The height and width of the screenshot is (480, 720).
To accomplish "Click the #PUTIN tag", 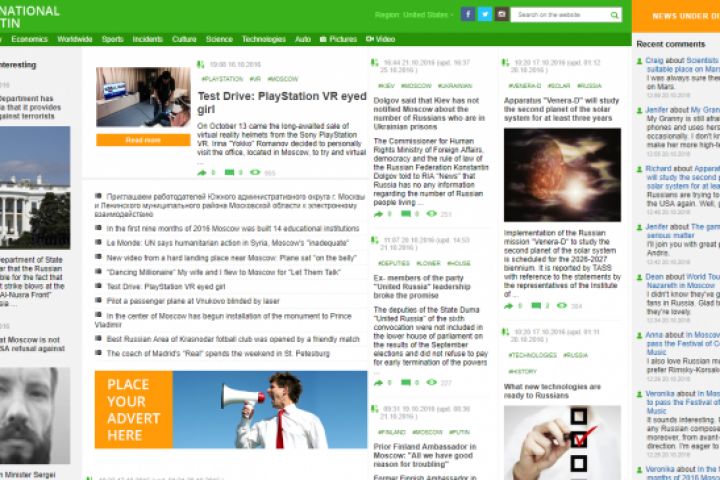I will 459,432.
